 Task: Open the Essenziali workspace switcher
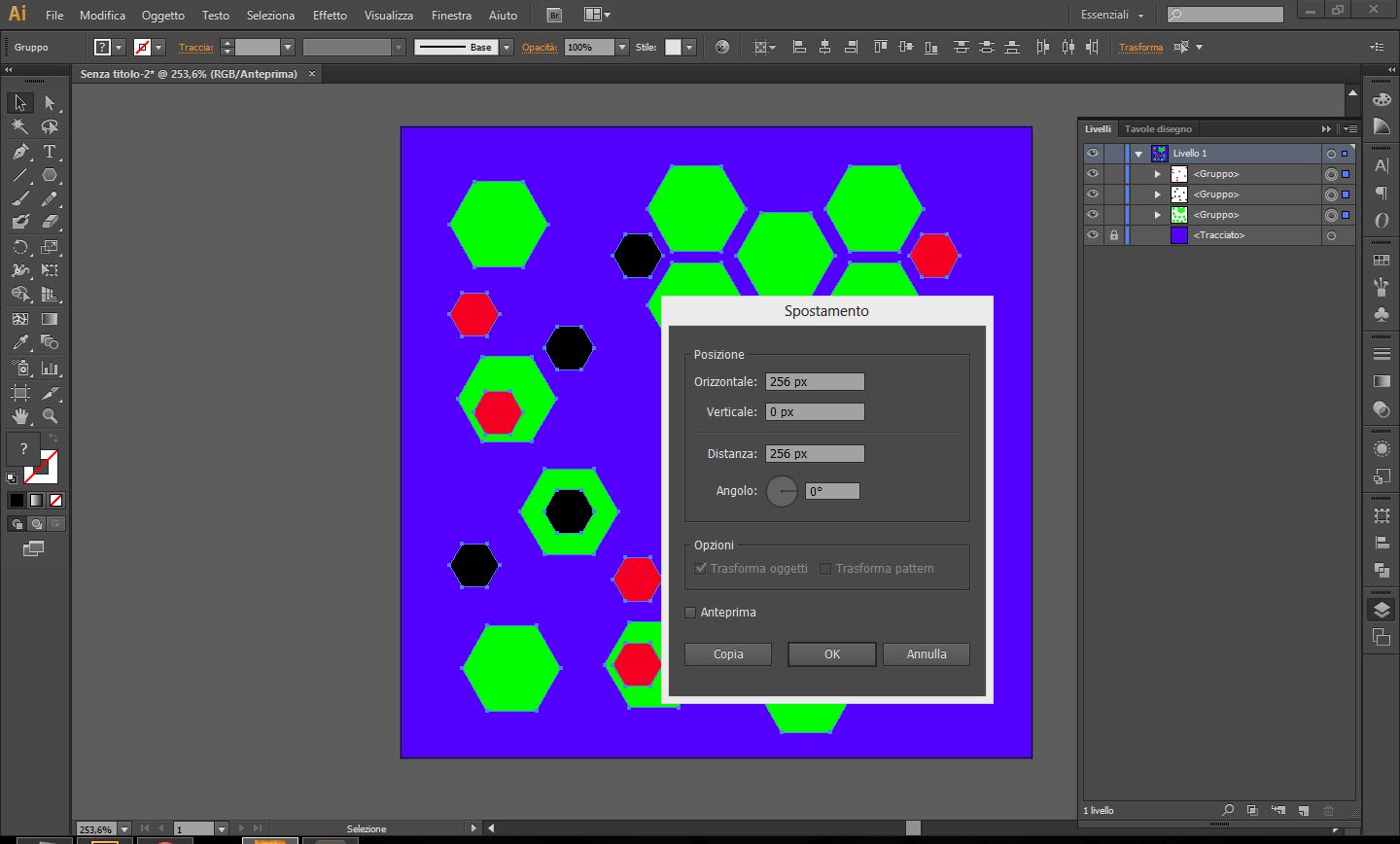pyautogui.click(x=1112, y=15)
